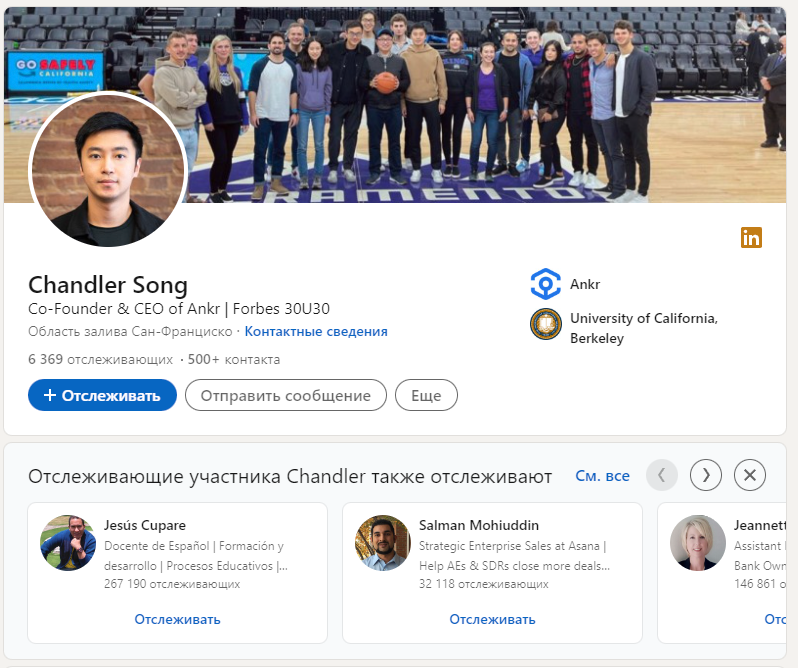Follow Jesús Cupare via Отслеживать link
Screen dimensions: 798x668
coord(177,619)
